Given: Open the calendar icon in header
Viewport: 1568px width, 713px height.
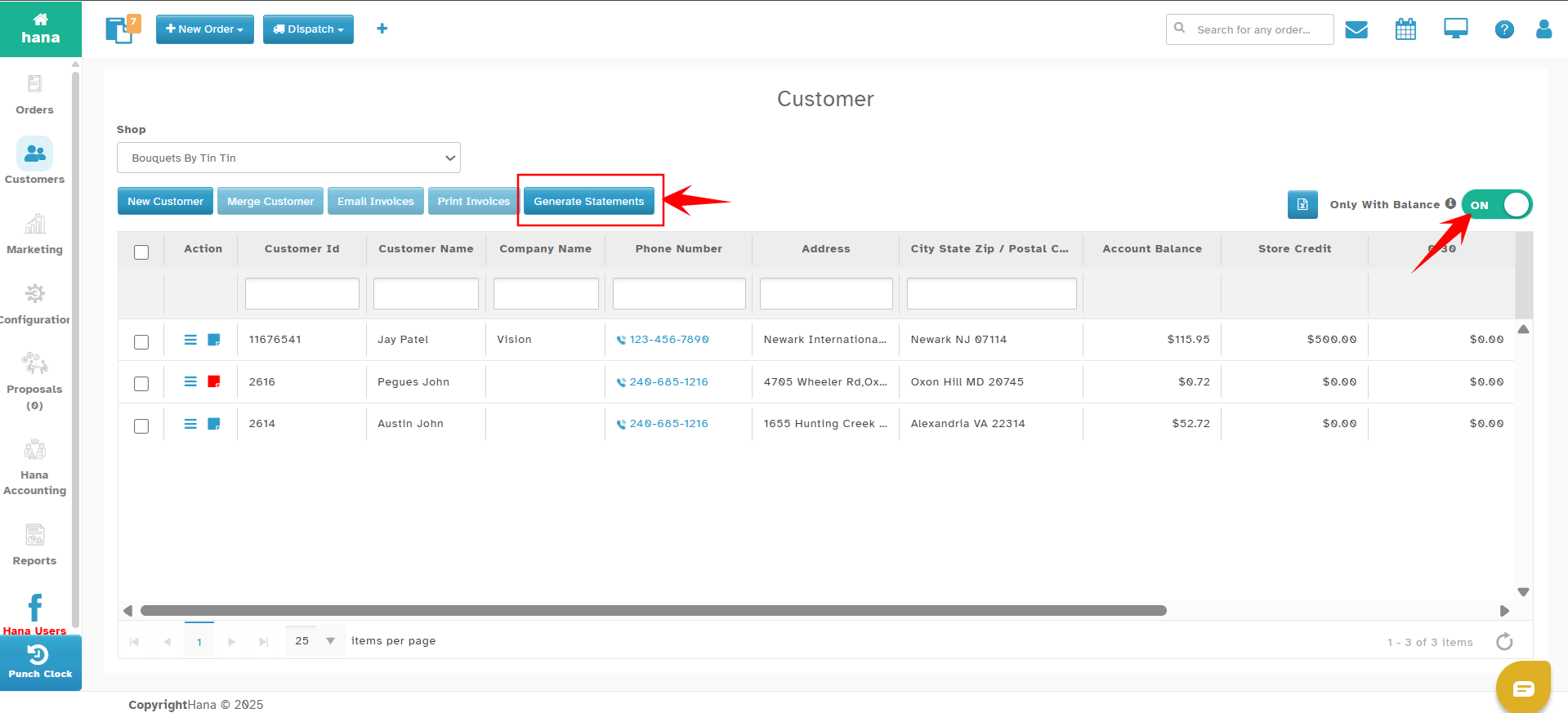Looking at the screenshot, I should [x=1405, y=29].
